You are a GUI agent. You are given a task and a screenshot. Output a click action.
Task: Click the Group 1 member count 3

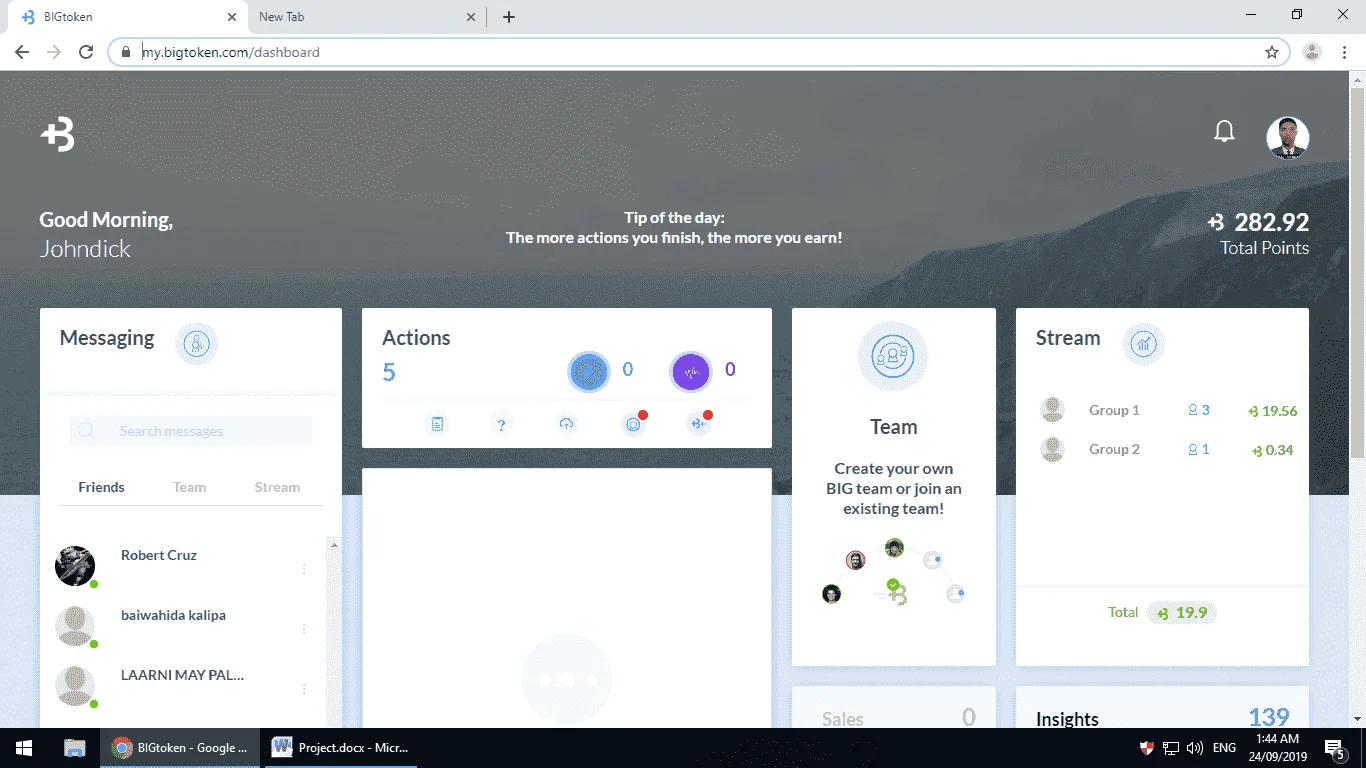(1199, 410)
